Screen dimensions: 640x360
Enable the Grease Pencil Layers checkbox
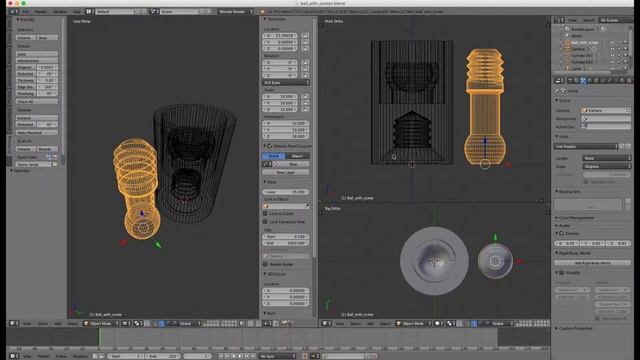pos(269,146)
